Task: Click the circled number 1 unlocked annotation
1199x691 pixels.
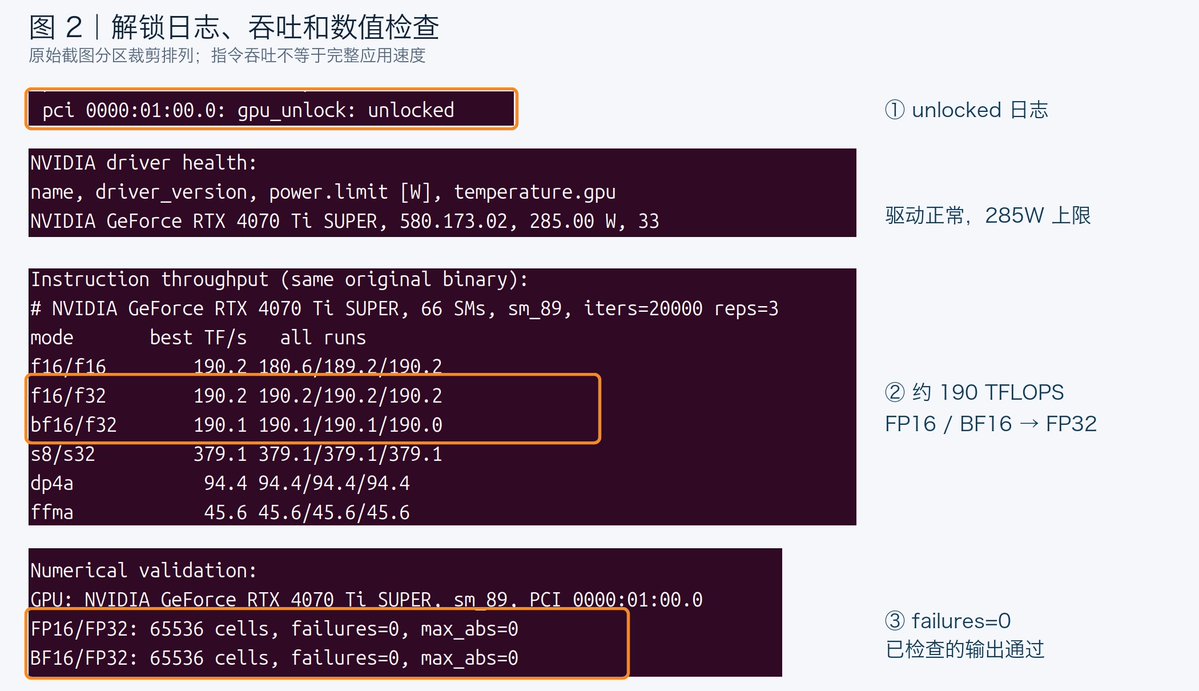Action: pos(966,110)
